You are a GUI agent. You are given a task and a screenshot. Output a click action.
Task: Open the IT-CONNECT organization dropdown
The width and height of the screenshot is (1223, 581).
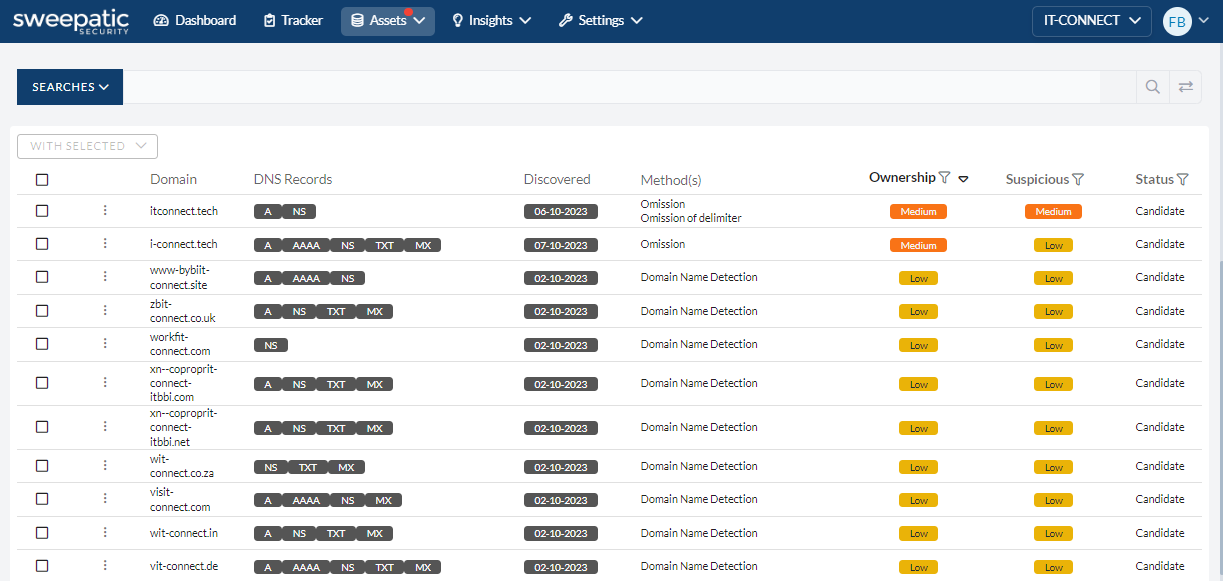[x=1091, y=21]
